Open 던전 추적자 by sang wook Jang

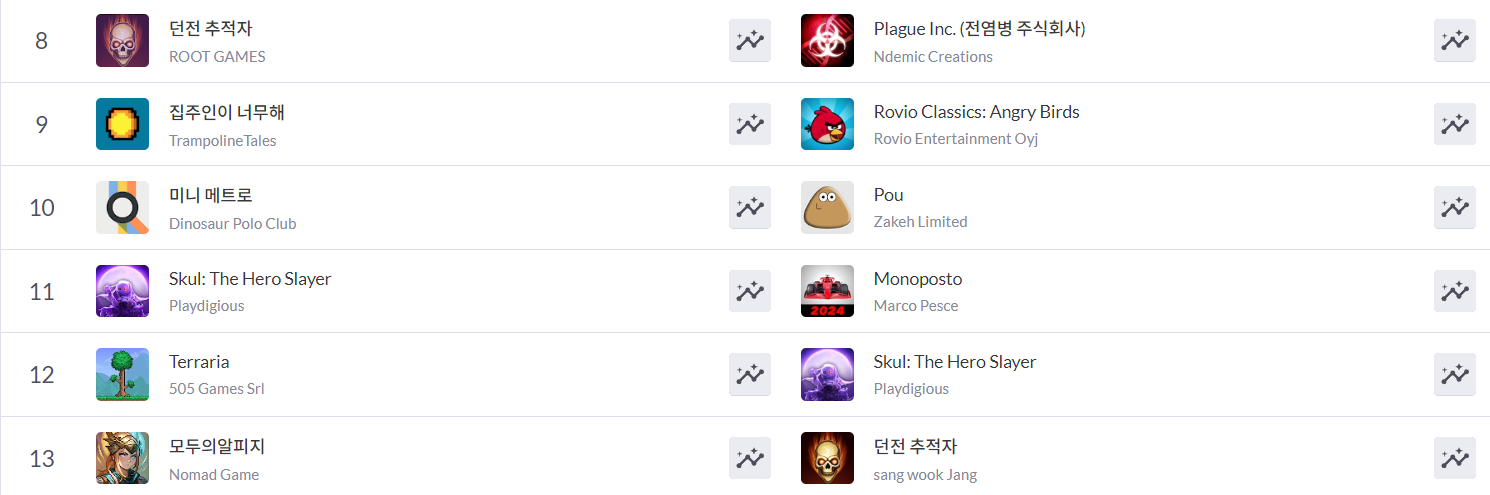tap(915, 446)
